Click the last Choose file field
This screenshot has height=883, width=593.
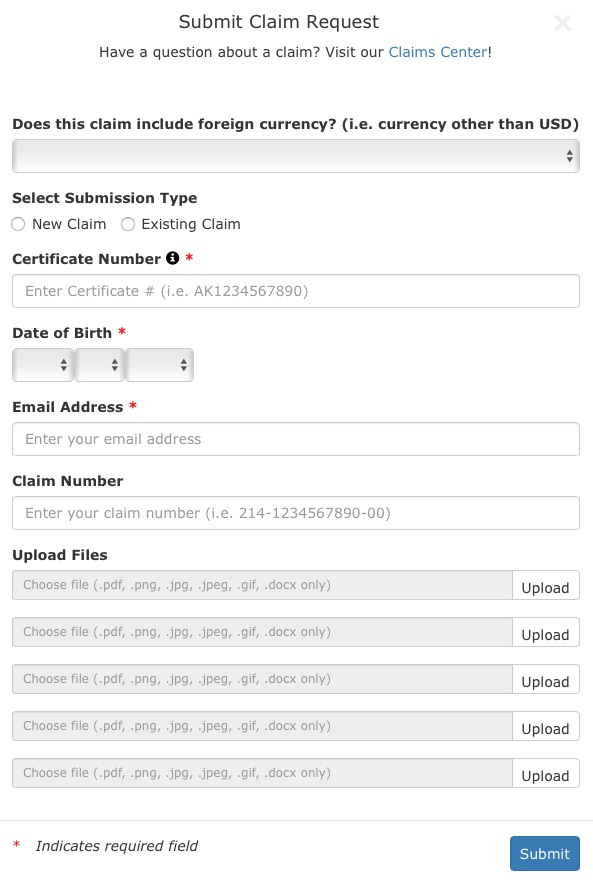click(x=262, y=773)
